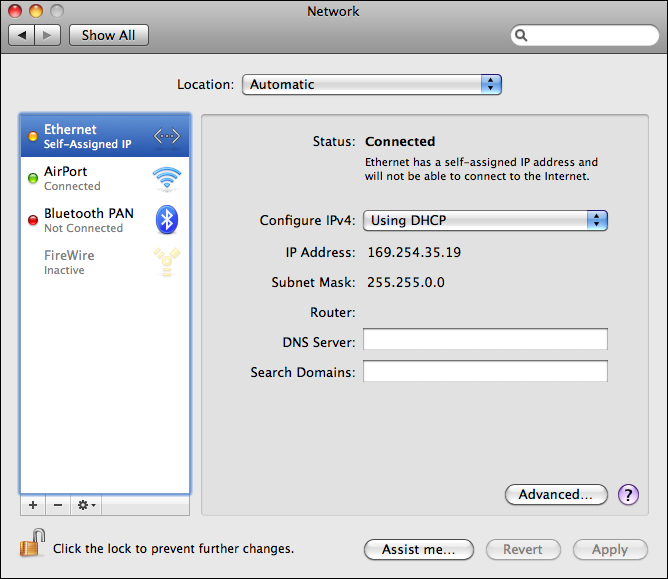Add a new network service with plus
668x579 pixels.
tap(33, 505)
